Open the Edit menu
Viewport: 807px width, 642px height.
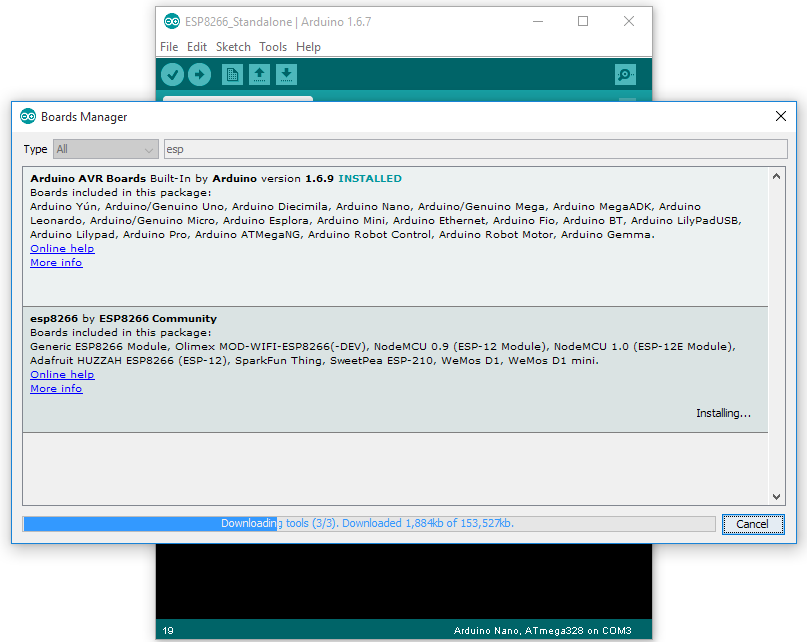point(197,47)
